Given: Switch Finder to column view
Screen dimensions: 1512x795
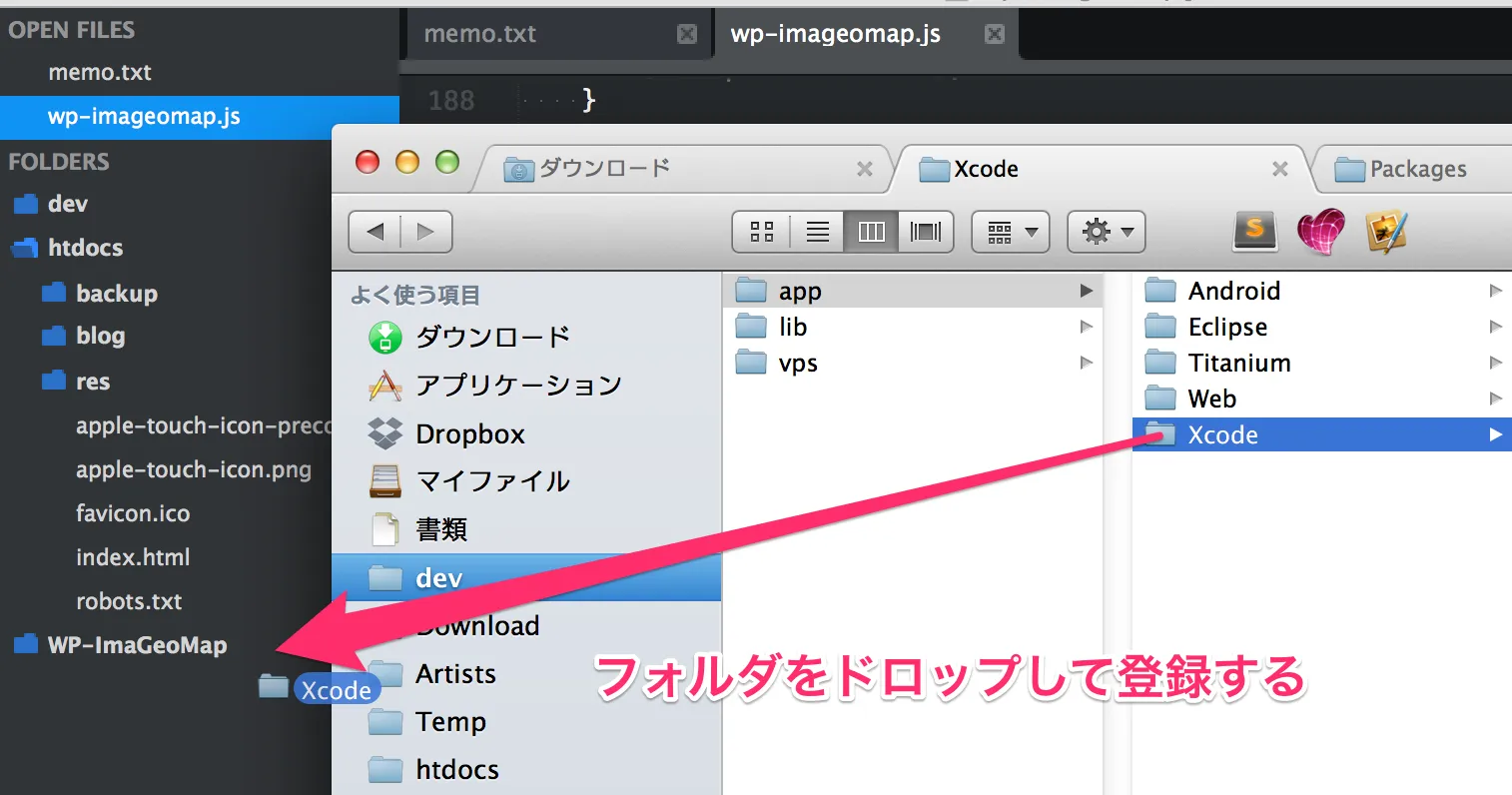Looking at the screenshot, I should pos(871,232).
